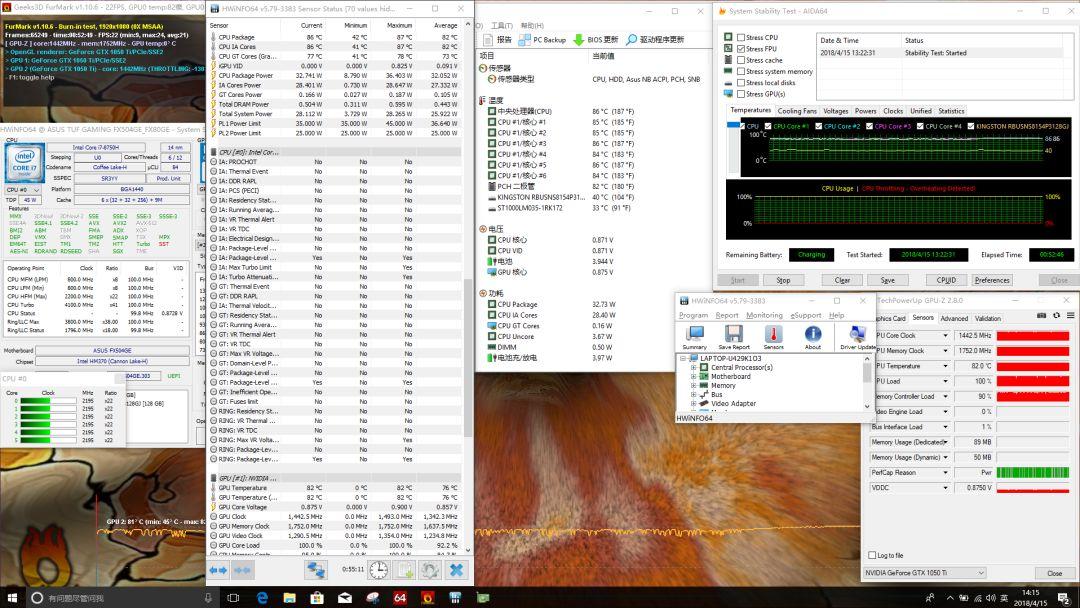Viewport: 1080px width, 608px height.
Task: Reset sensor timer using the clock icon
Action: 379,570
